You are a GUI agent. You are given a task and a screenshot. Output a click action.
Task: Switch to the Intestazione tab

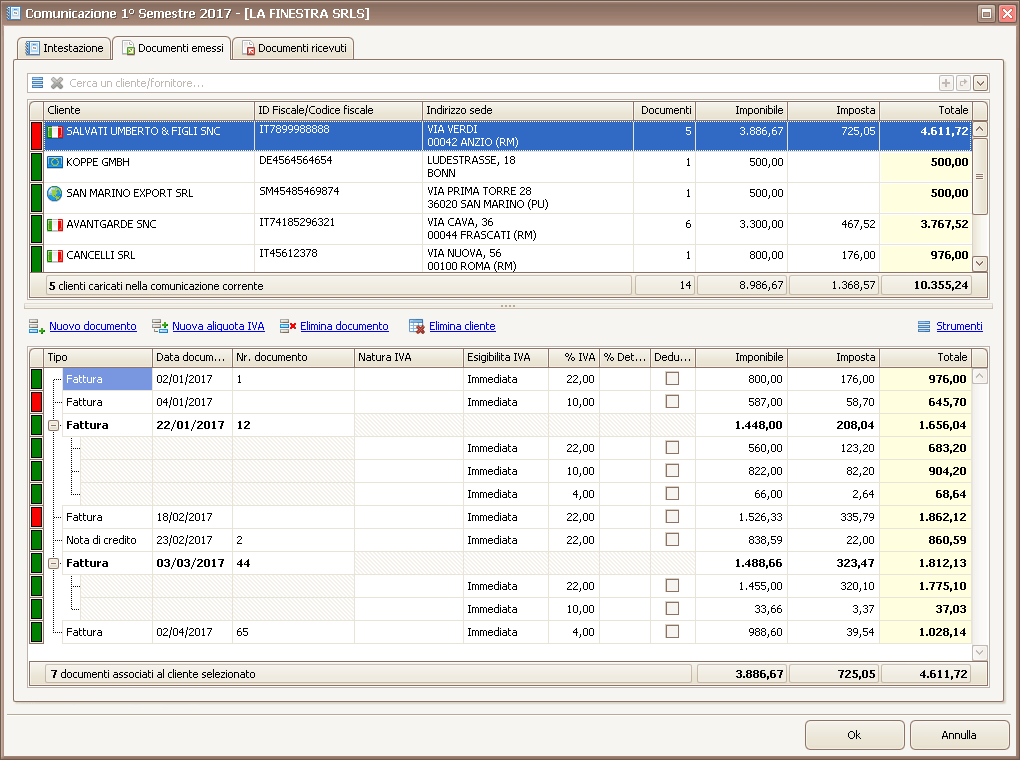point(64,48)
